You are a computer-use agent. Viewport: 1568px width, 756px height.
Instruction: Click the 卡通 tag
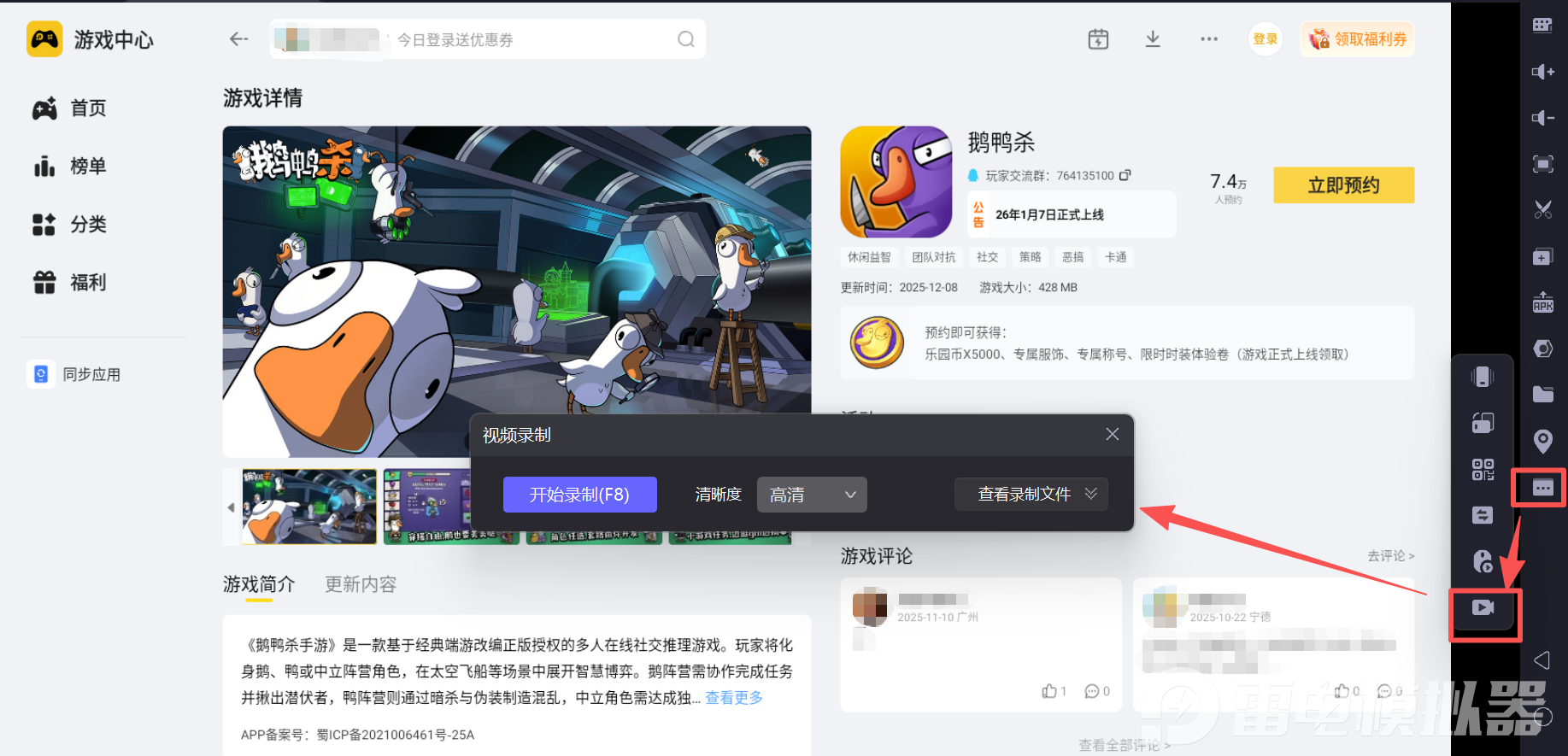[1115, 257]
